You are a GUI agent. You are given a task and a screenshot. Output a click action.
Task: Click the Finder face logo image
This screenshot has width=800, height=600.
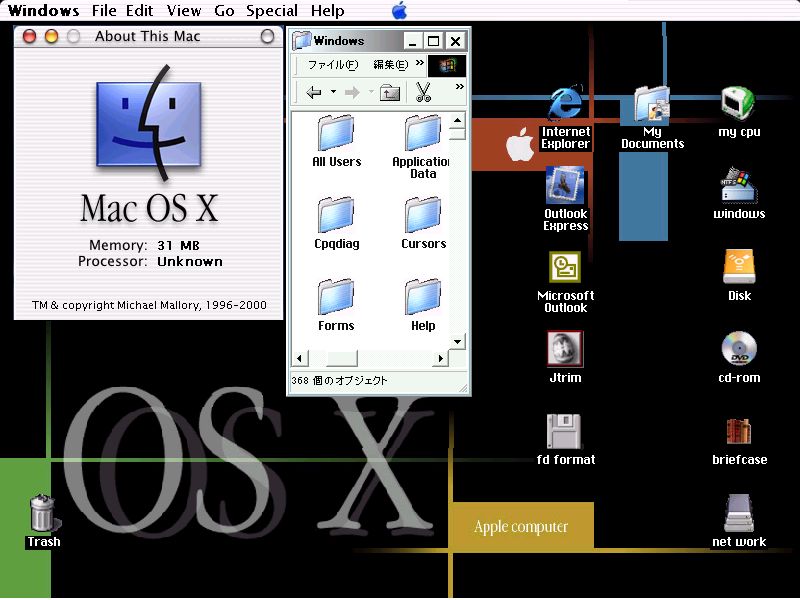[x=148, y=123]
